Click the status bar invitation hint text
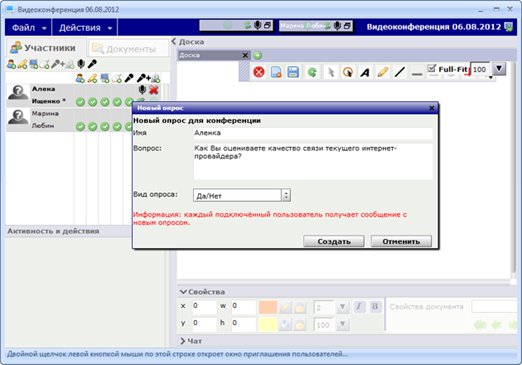522x365 pixels. [177, 354]
